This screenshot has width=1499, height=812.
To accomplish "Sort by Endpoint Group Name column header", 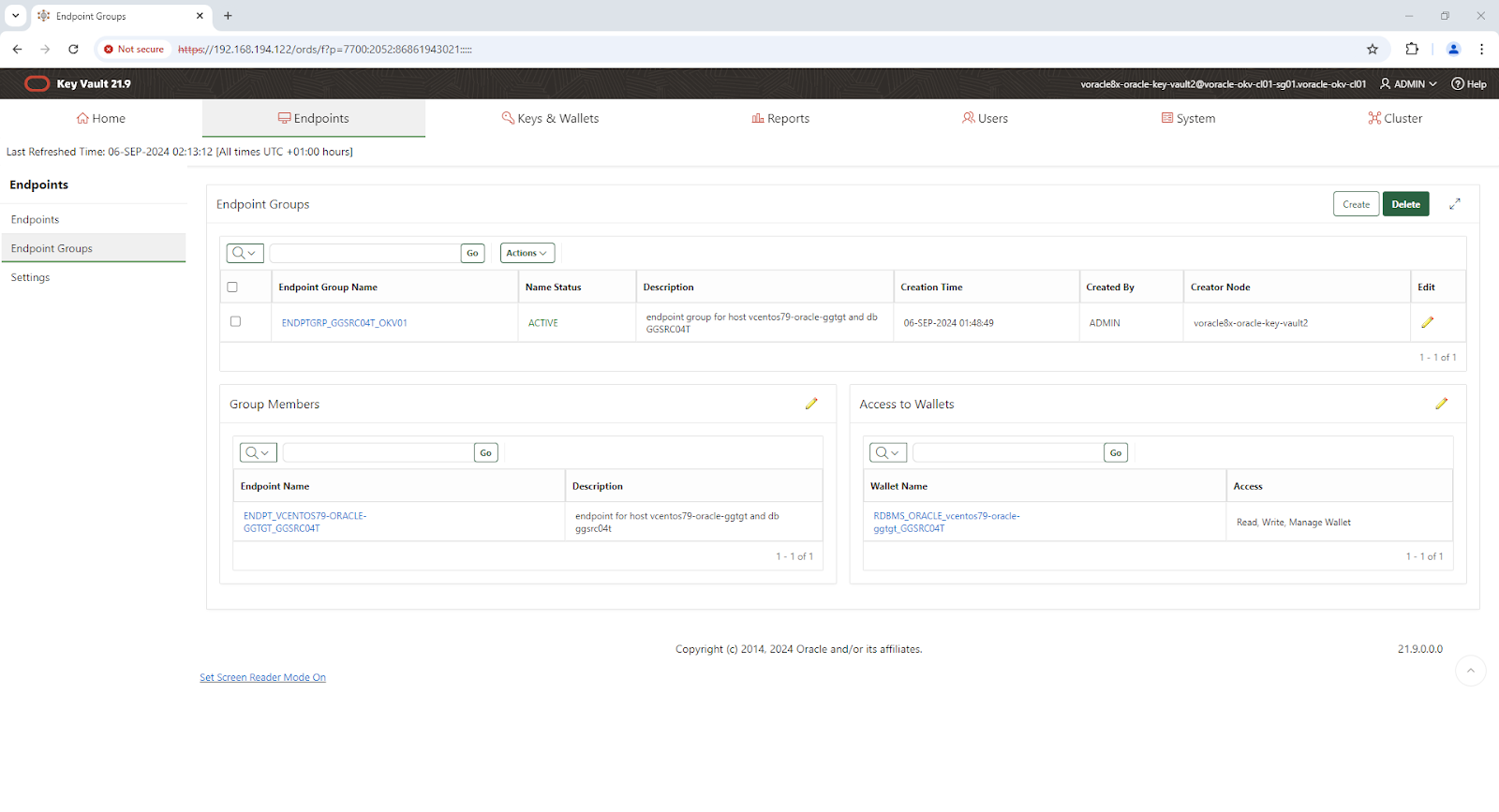I will (x=328, y=287).
